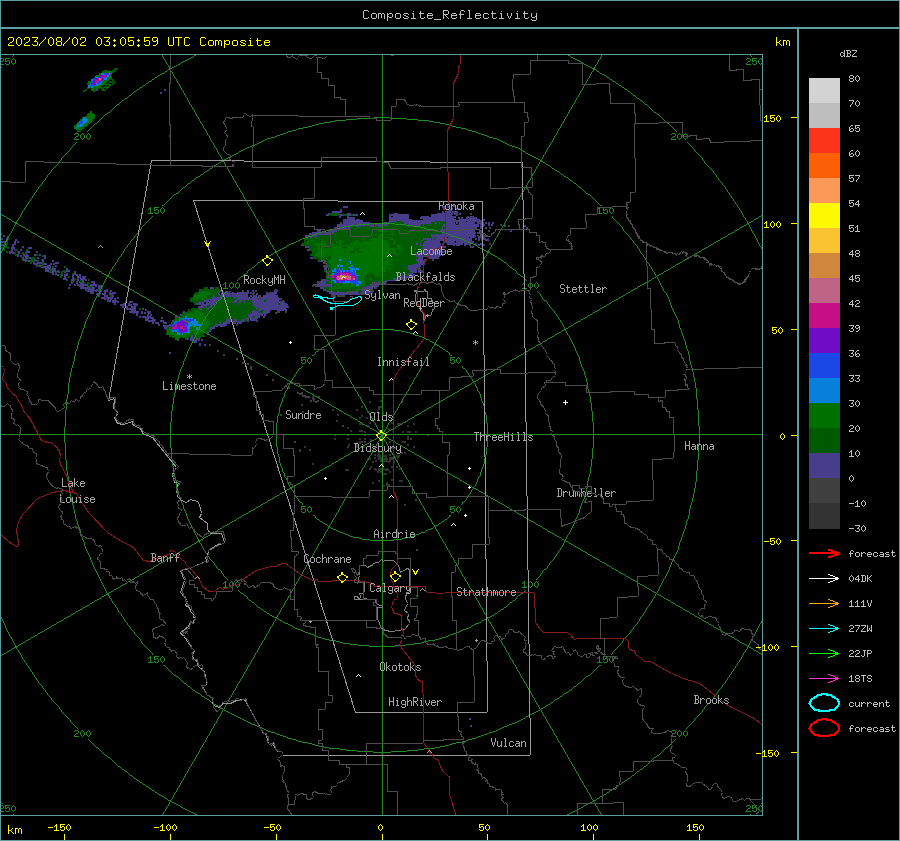The height and width of the screenshot is (841, 900).
Task: Click the red 'forecast' ellipse legend icon
Action: [824, 728]
